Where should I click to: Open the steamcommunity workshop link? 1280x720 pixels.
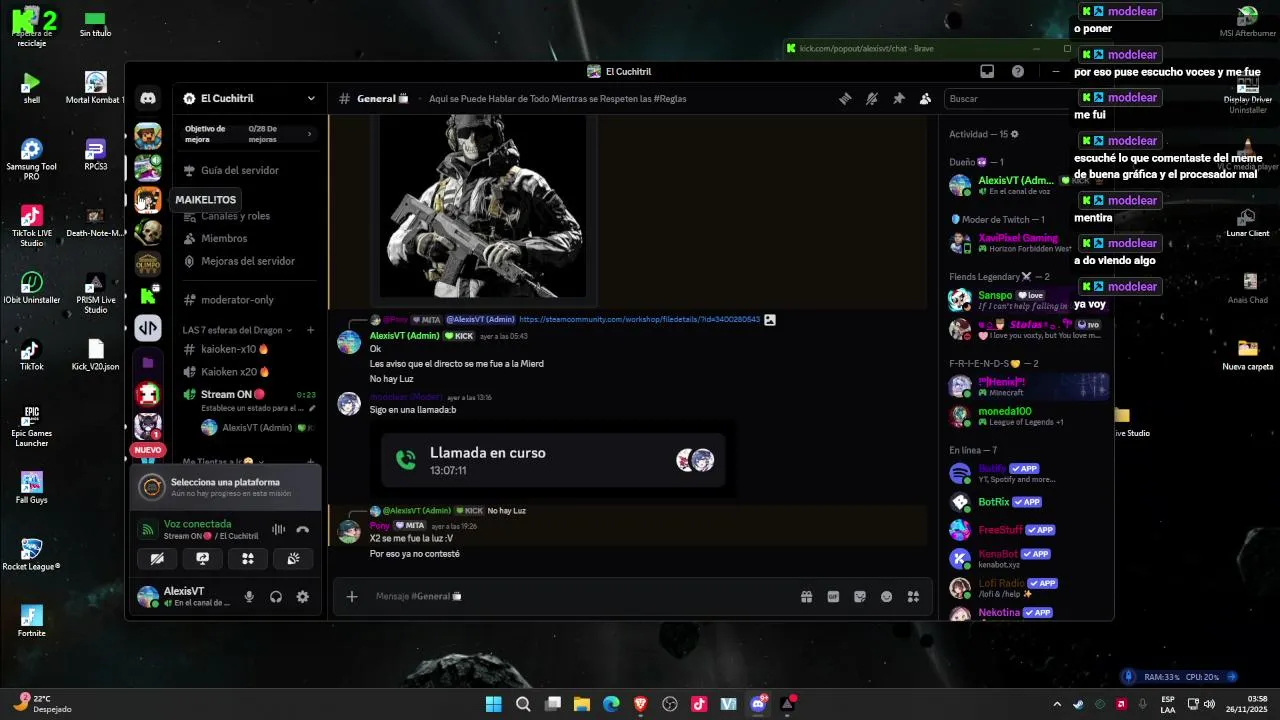640,320
